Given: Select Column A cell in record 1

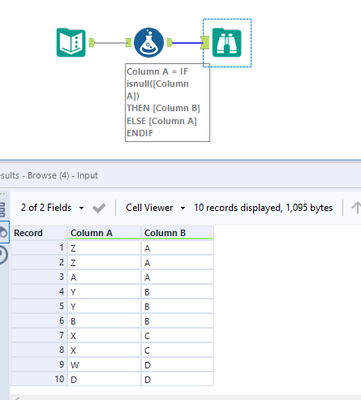Looking at the screenshot, I should (x=104, y=248).
